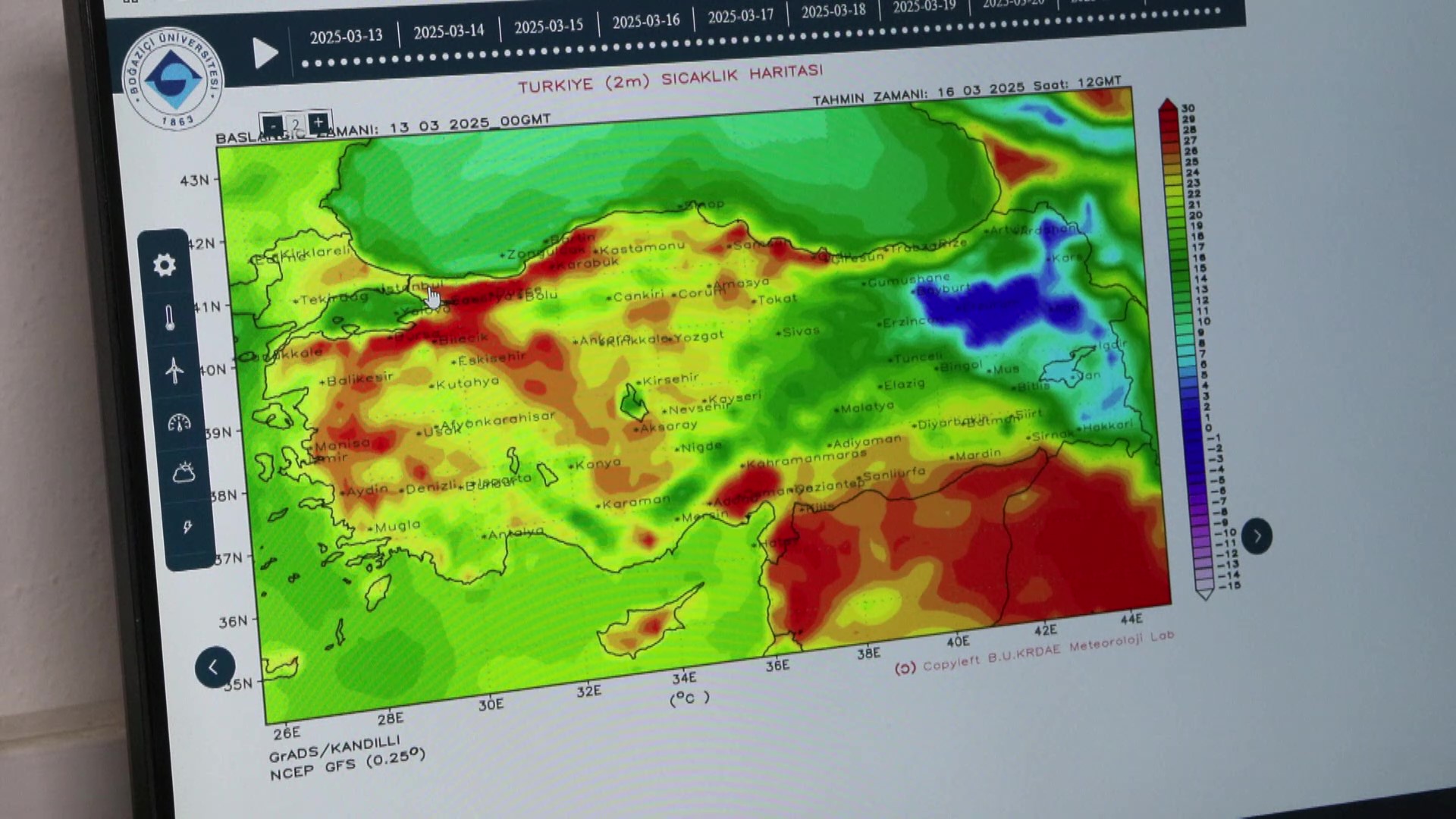Switch to the 2025-03-15 date tab
The height and width of the screenshot is (819, 1456).
coord(548,26)
